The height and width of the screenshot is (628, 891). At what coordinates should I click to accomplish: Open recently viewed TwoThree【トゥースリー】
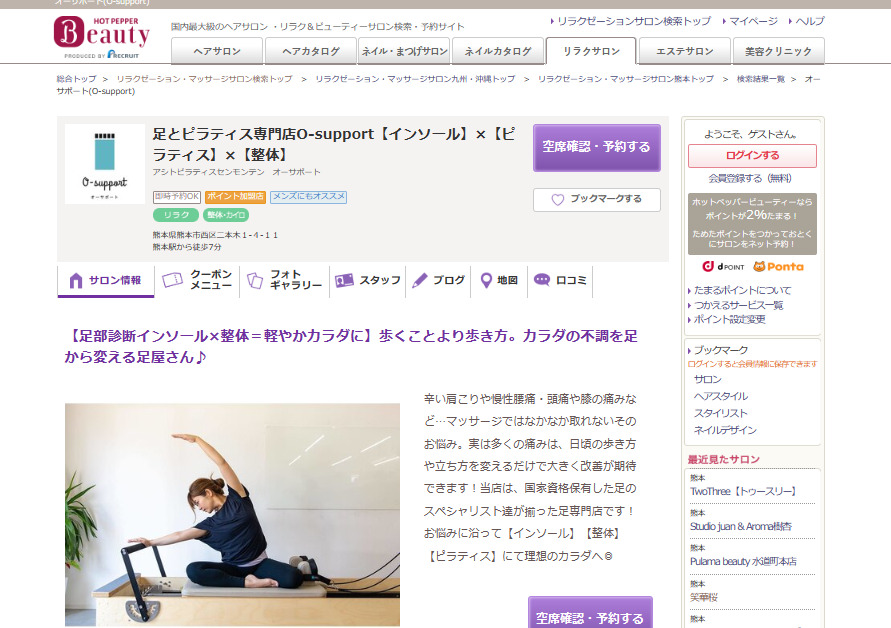tap(744, 492)
